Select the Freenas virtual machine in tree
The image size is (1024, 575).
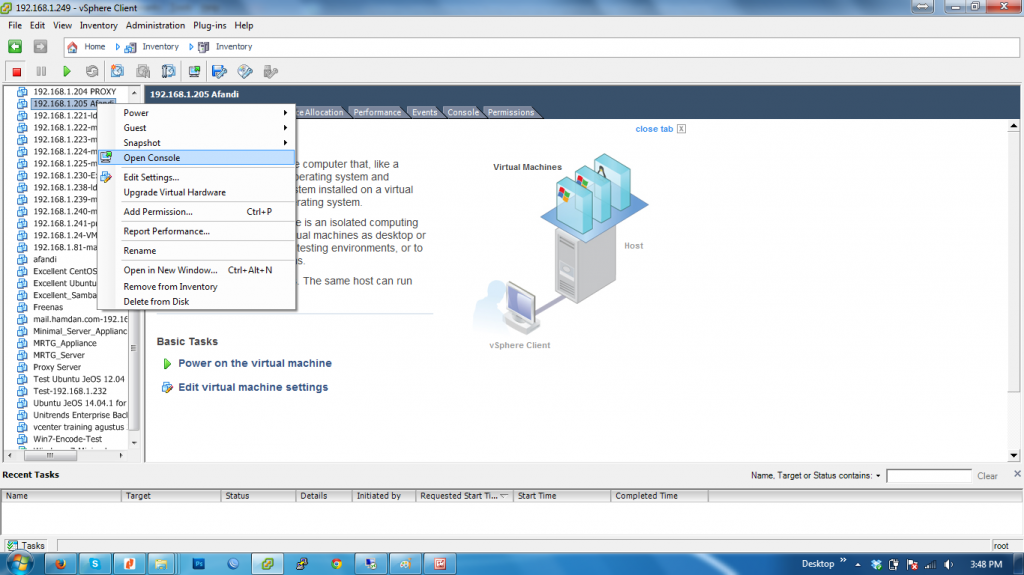tap(48, 307)
